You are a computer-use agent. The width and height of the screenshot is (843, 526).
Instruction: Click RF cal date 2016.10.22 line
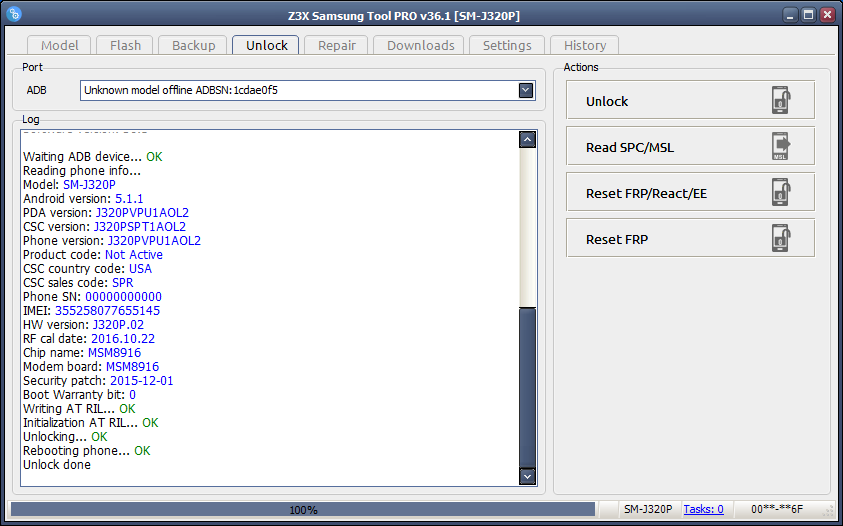pos(89,338)
